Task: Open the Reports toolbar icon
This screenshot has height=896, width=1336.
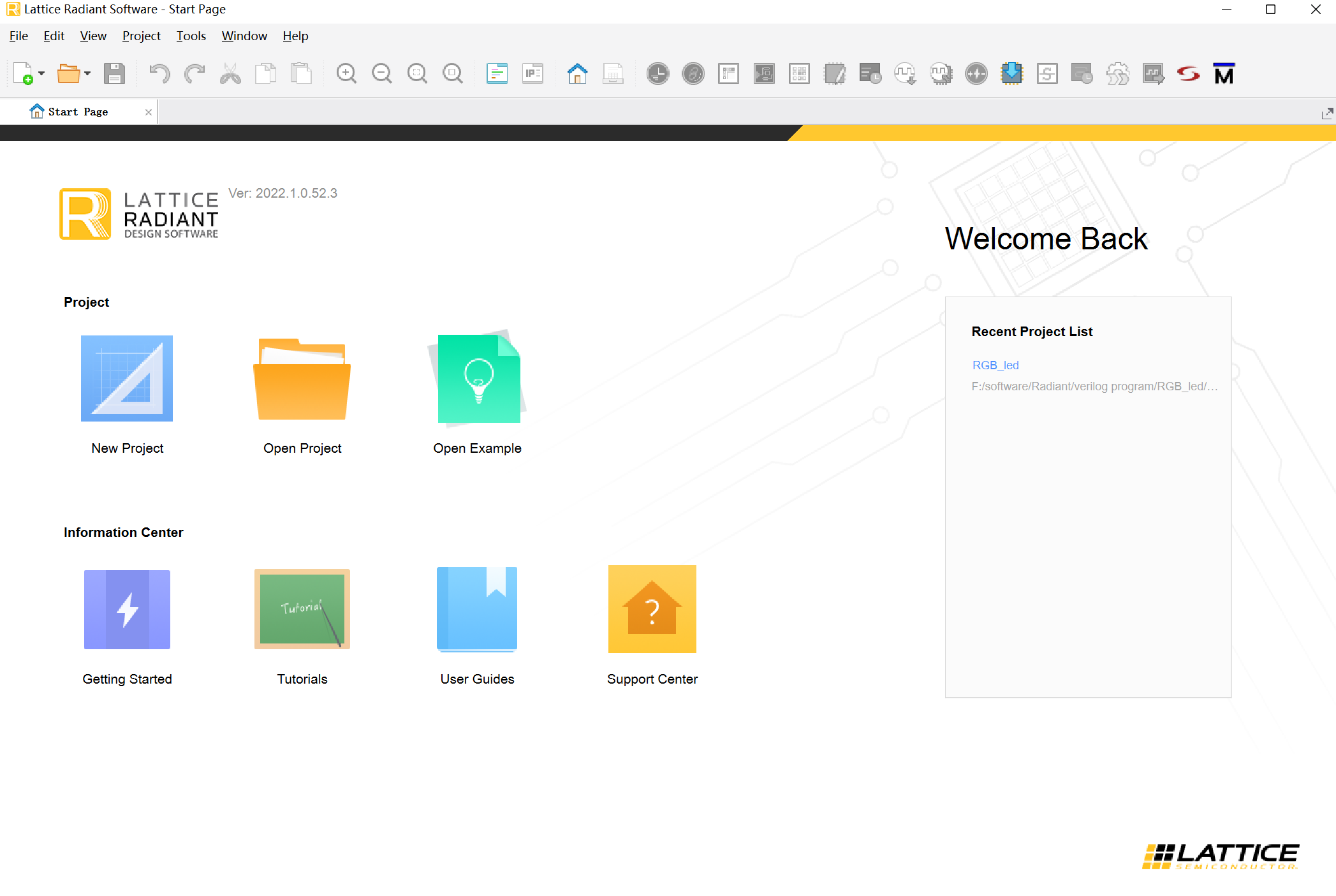Action: [613, 74]
